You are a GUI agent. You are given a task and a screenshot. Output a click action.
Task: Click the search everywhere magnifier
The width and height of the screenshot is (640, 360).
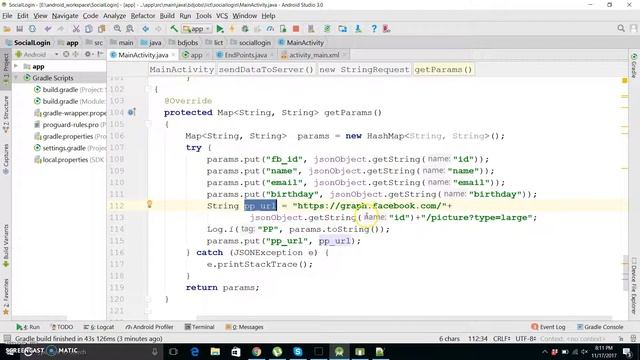(x=621, y=28)
